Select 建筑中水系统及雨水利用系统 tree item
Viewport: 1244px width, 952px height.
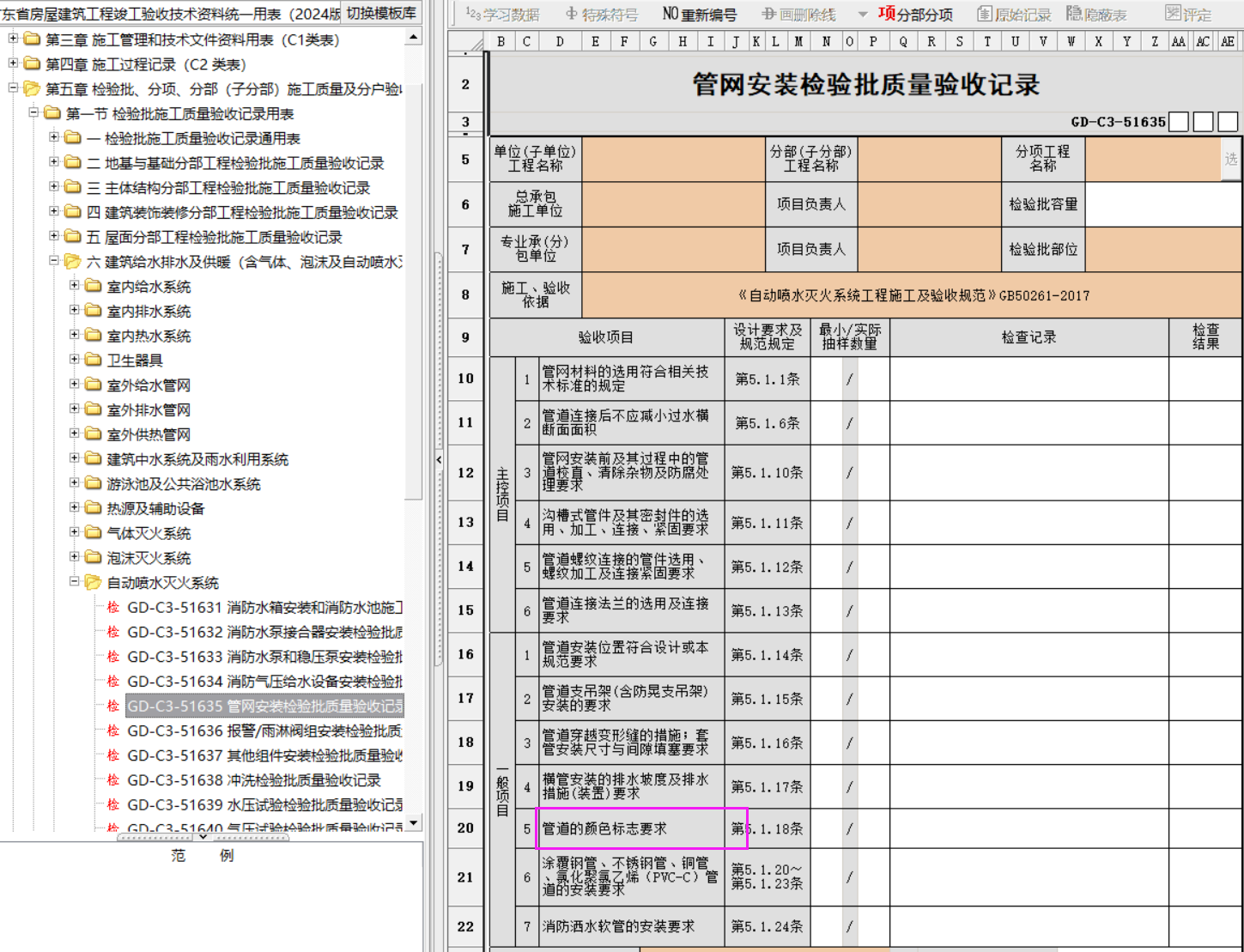197,459
